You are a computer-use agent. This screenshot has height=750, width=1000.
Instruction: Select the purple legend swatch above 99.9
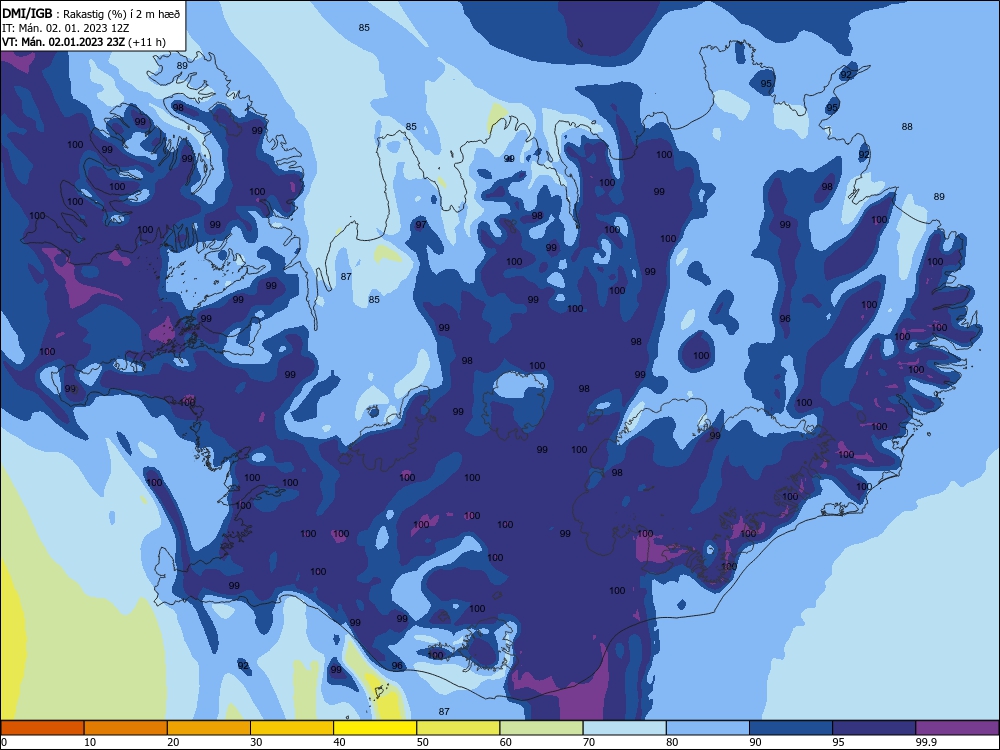(957, 728)
